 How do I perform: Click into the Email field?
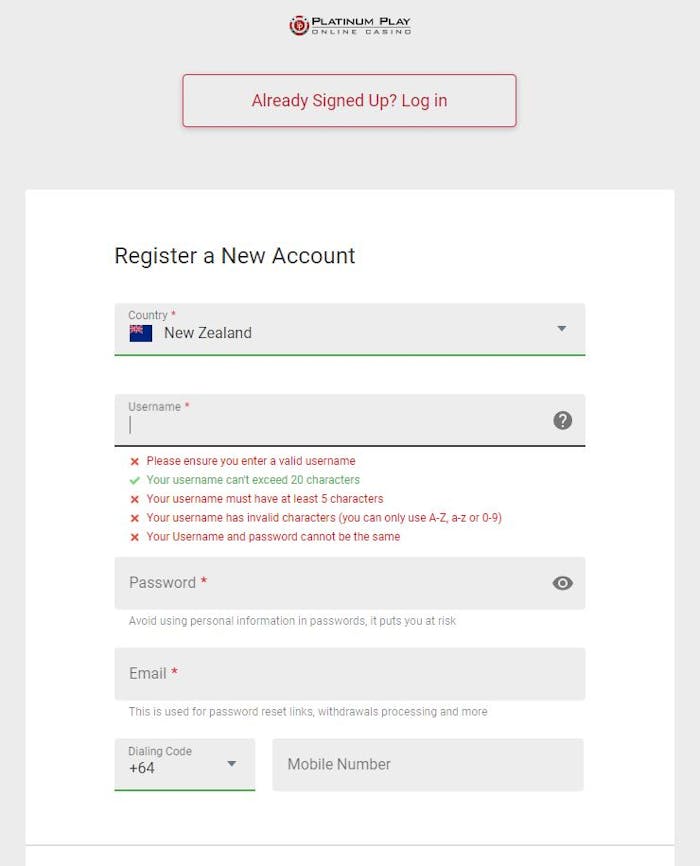(x=349, y=674)
